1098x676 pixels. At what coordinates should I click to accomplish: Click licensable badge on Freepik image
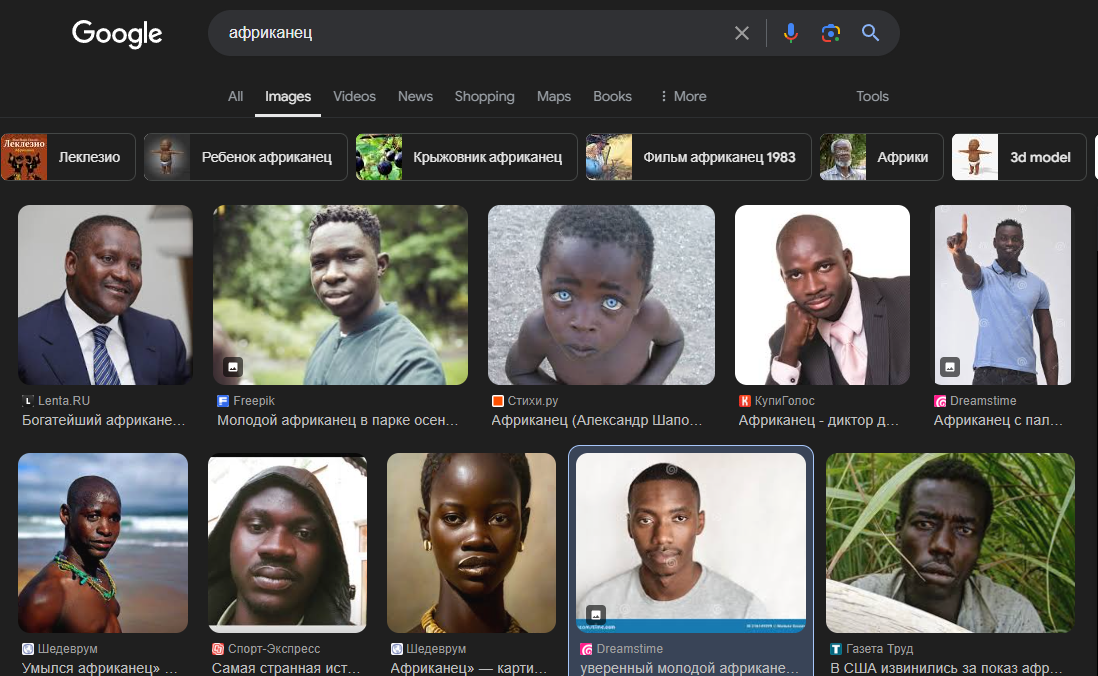point(233,366)
